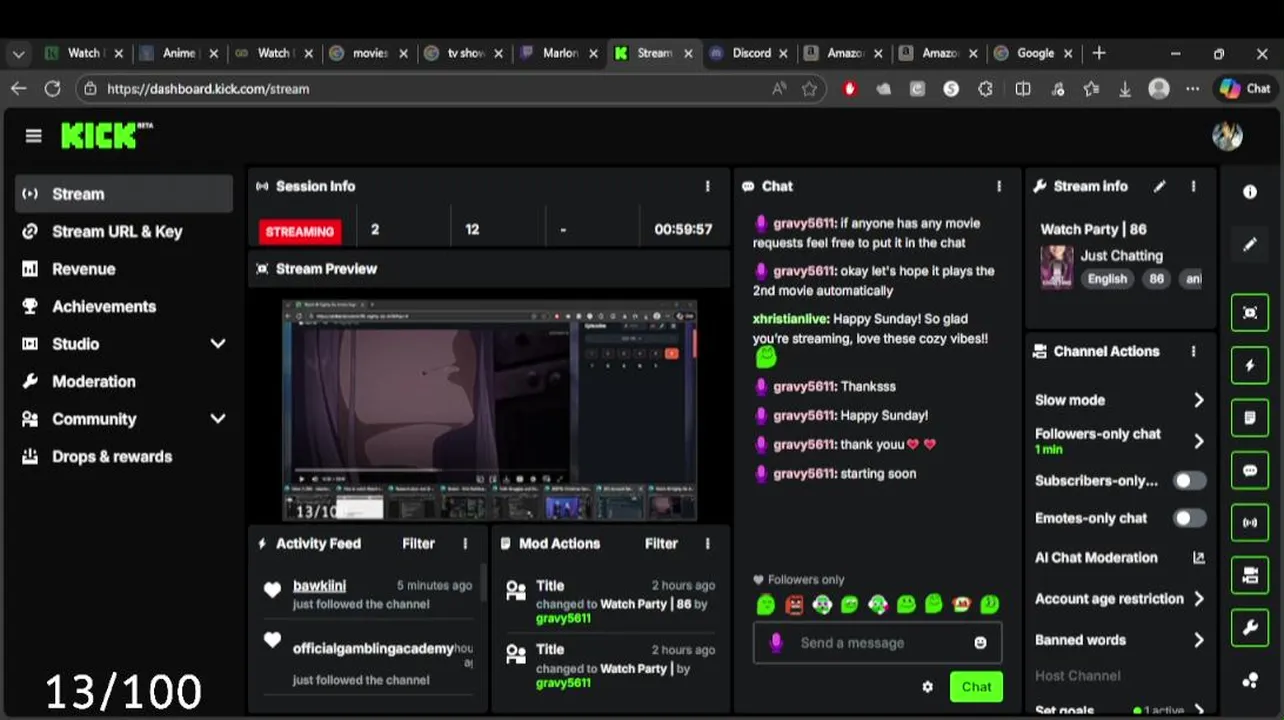The image size is (1284, 720).
Task: Refresh the browser page
Action: [52, 89]
